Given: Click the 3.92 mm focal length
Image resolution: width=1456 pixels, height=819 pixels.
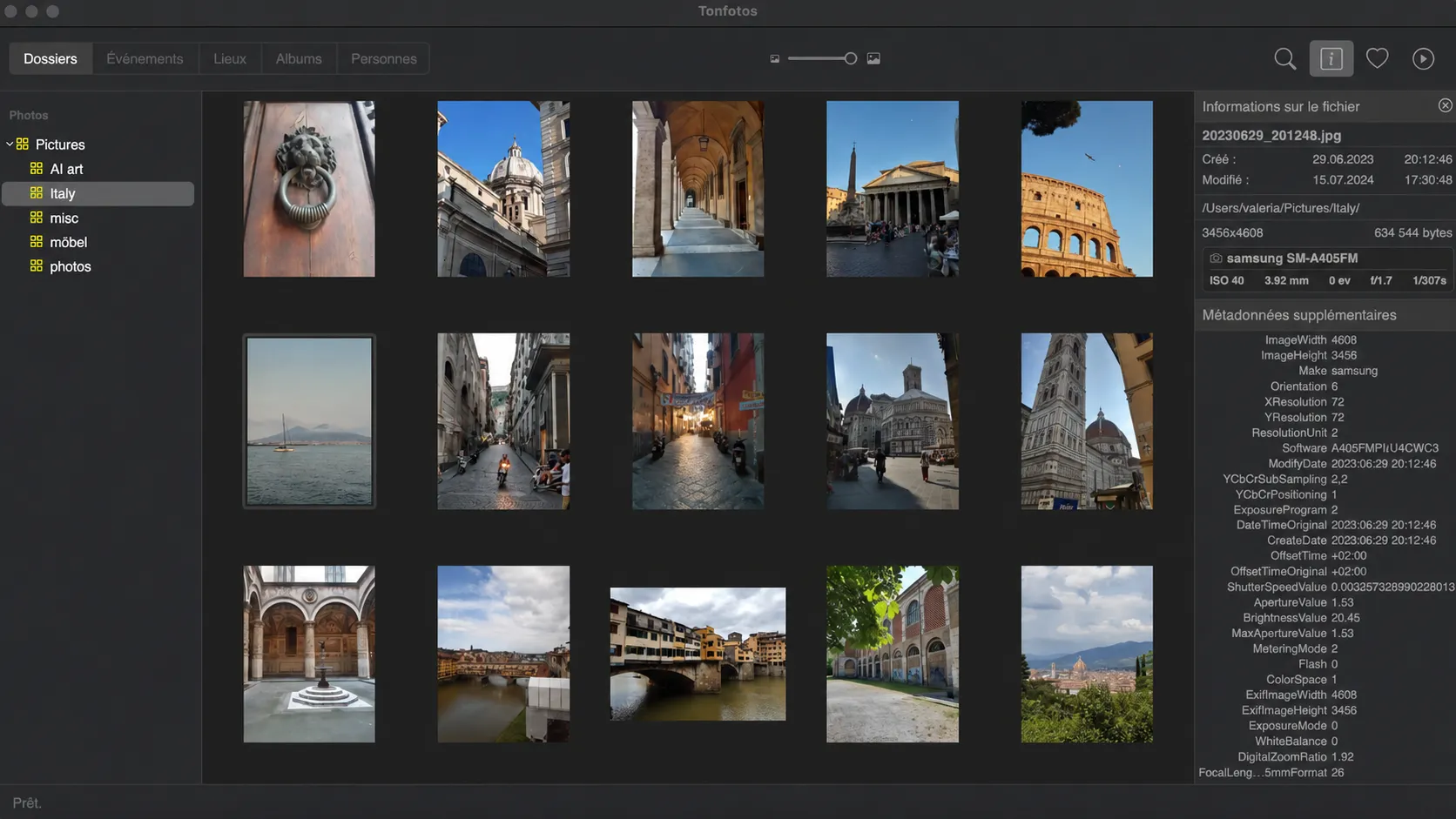Looking at the screenshot, I should pyautogui.click(x=1286, y=280).
